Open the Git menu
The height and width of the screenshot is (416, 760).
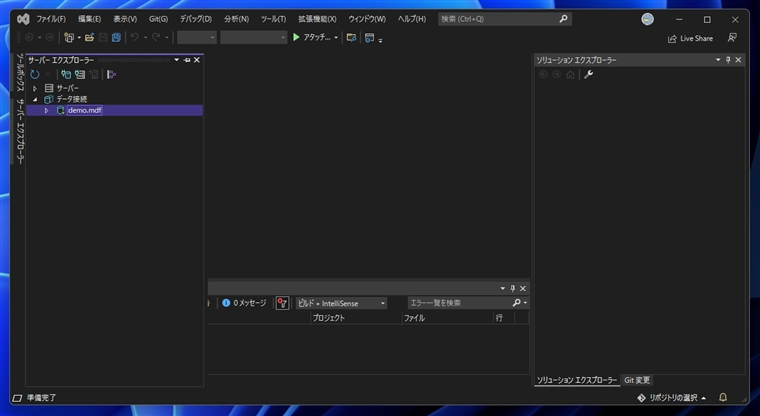(x=158, y=19)
